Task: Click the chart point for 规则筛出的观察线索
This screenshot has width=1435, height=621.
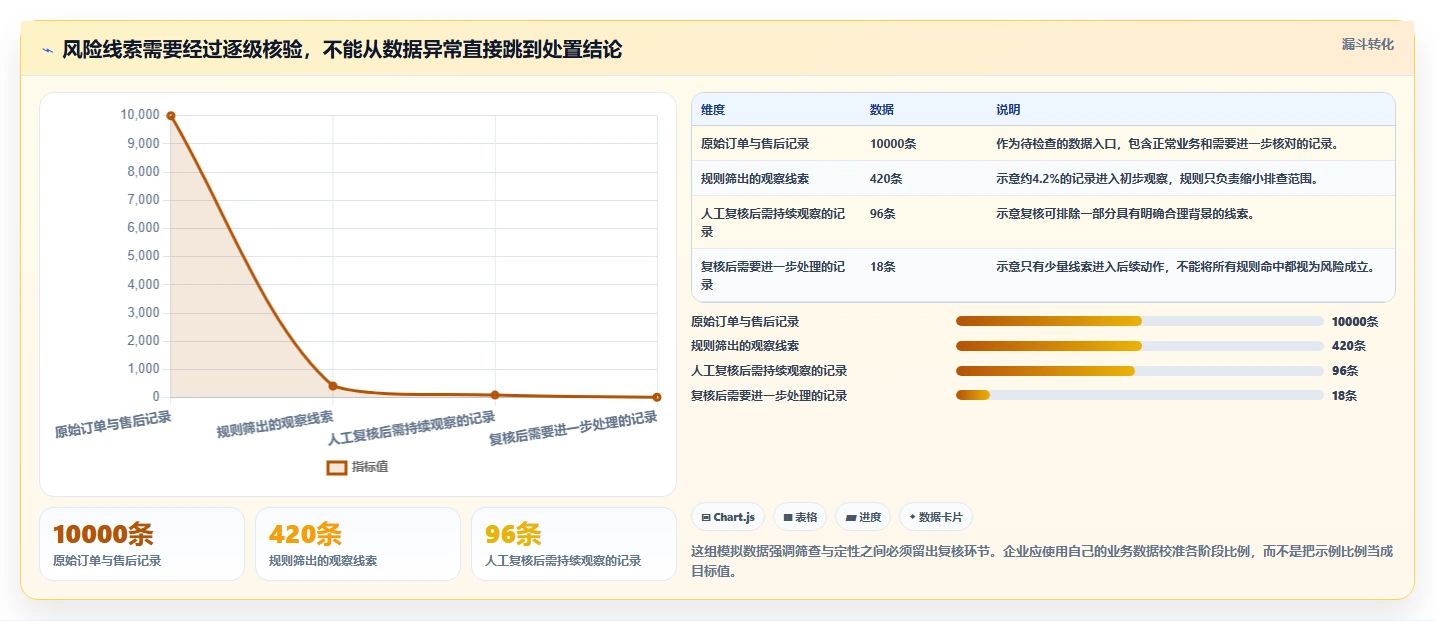Action: pos(333,386)
